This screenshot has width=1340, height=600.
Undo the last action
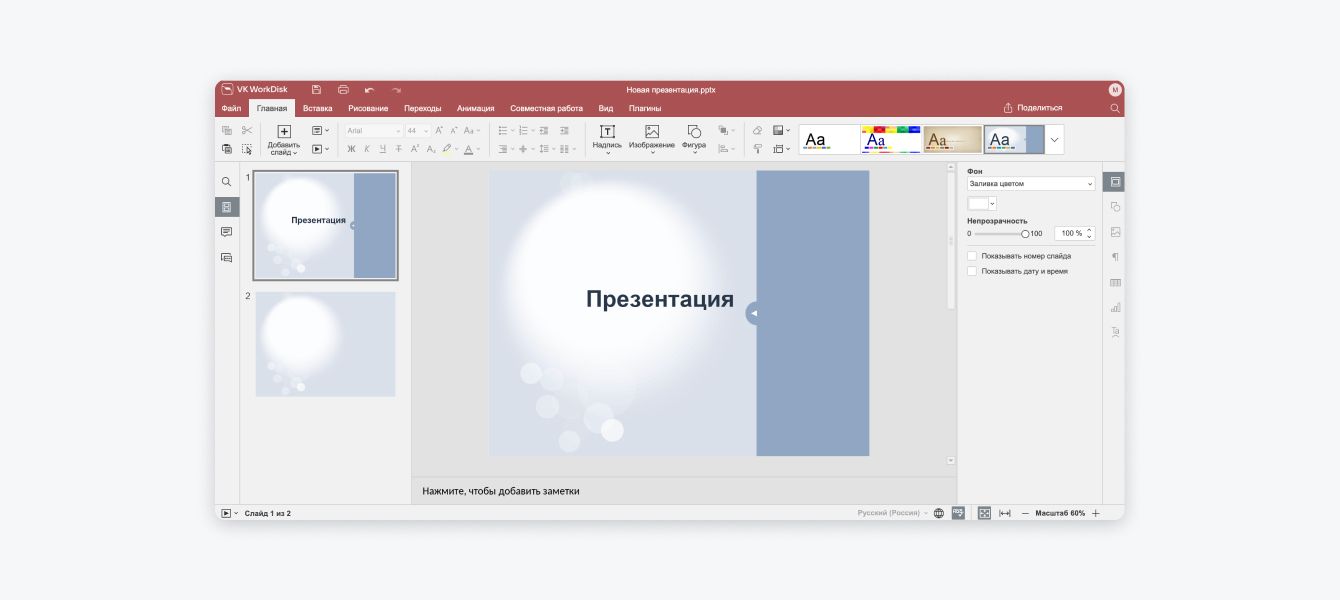[x=370, y=90]
